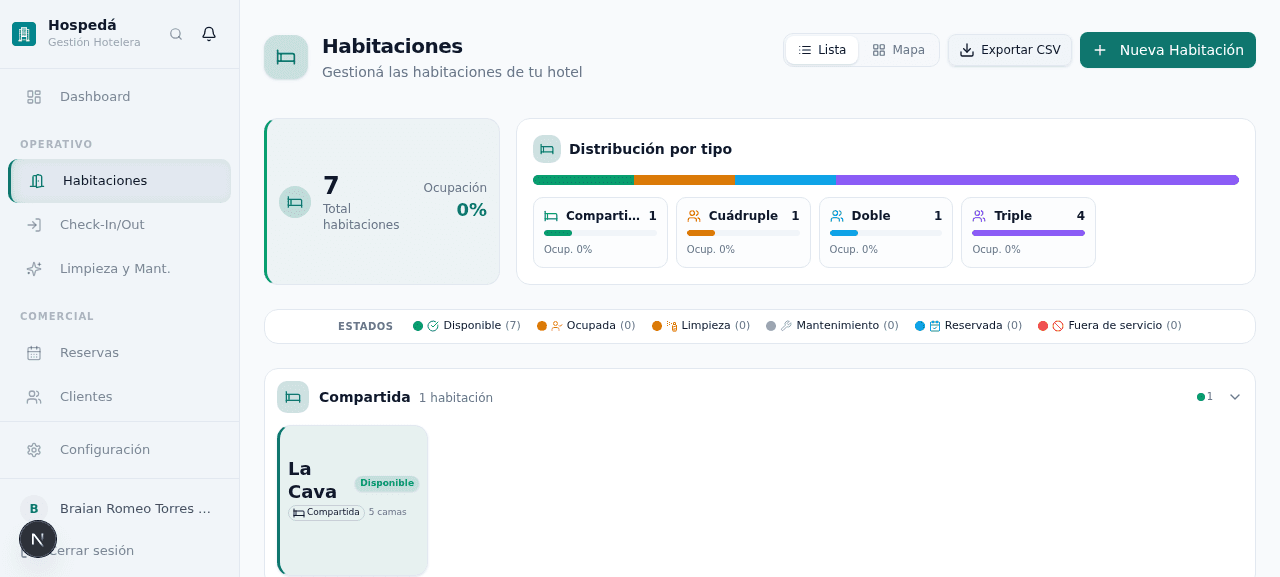Filter by Fuera de servicio (0) status

pyautogui.click(x=1110, y=326)
